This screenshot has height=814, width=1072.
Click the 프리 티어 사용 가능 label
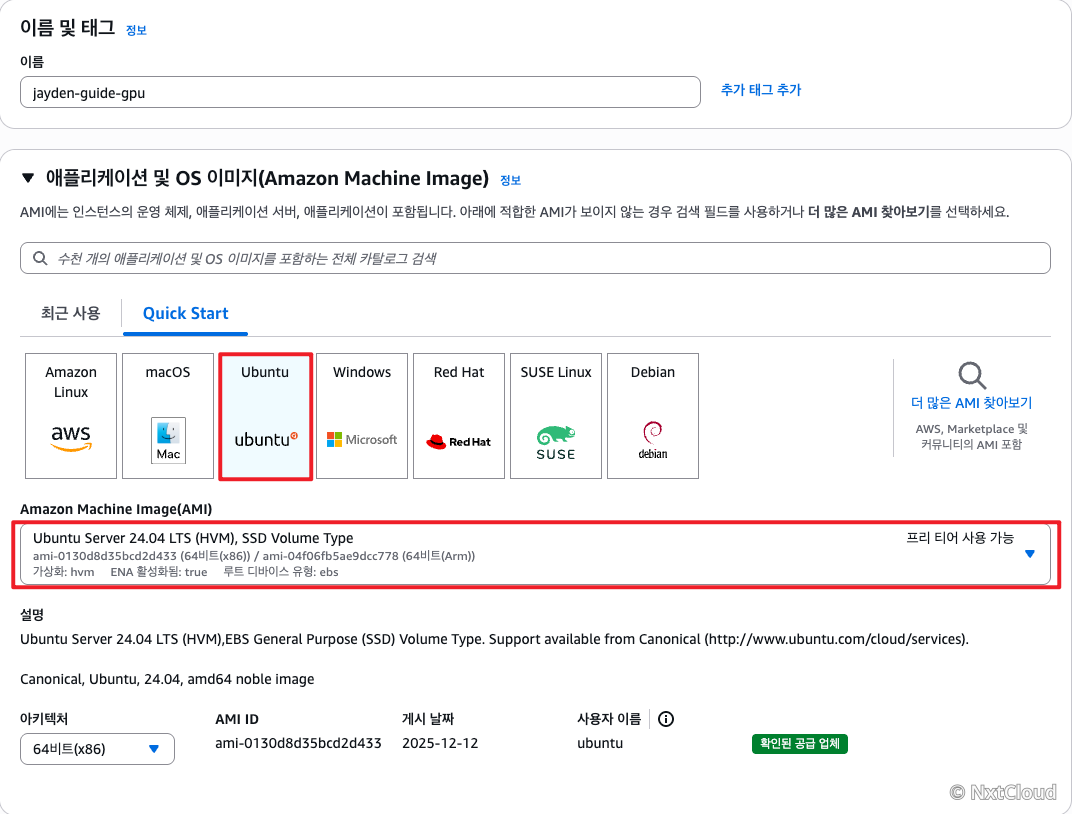pyautogui.click(x=960, y=538)
